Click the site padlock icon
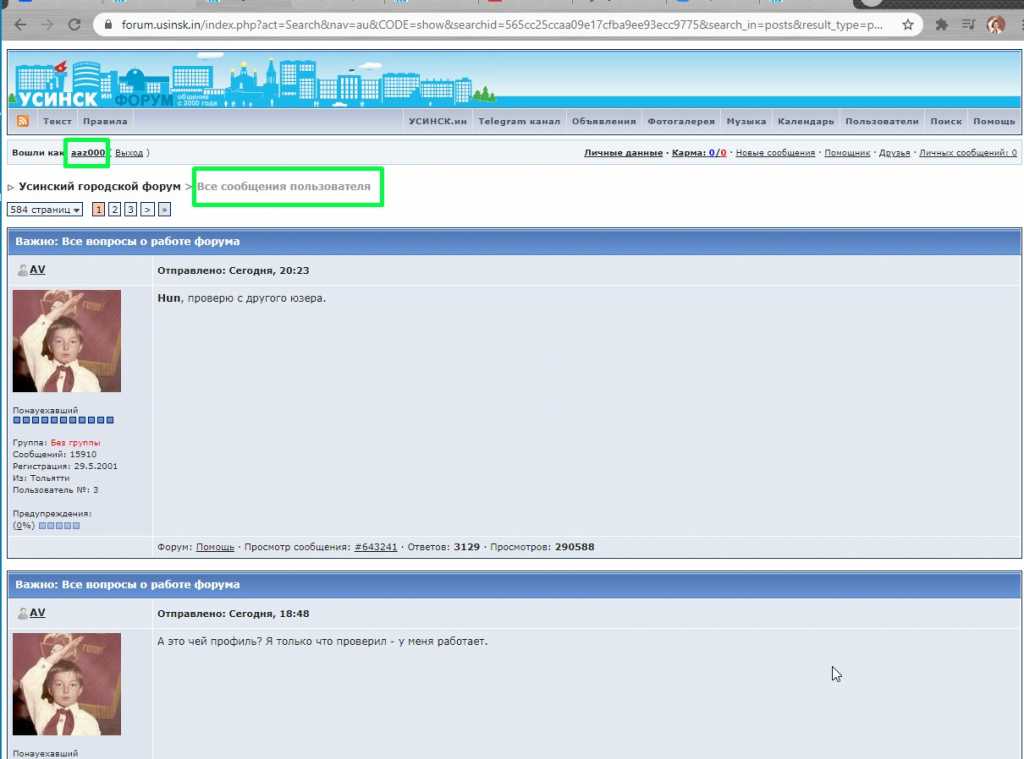This screenshot has width=1024, height=759. click(109, 24)
